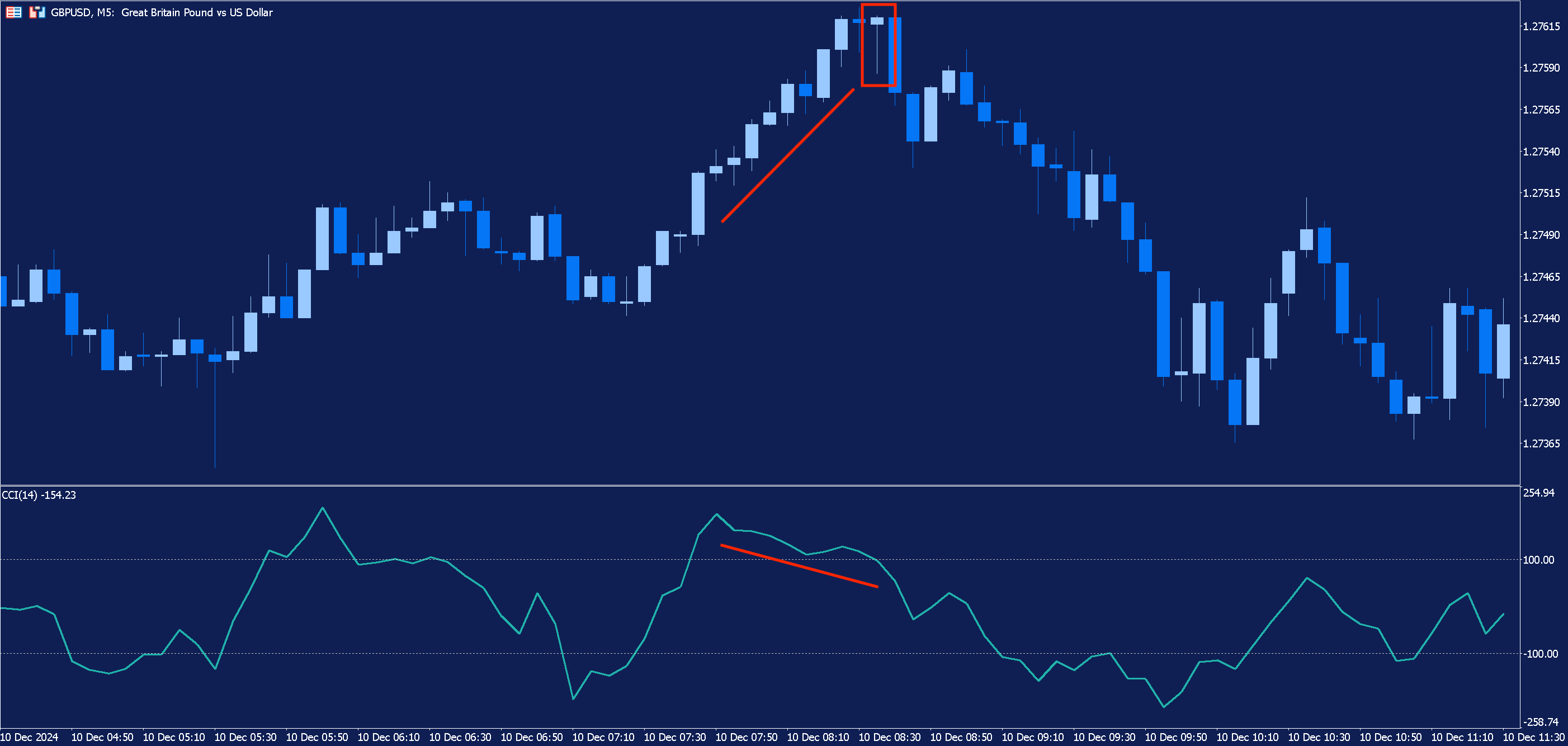Click the 254.94 CCI scale maximum
Image resolution: width=1568 pixels, height=746 pixels.
click(x=1538, y=493)
